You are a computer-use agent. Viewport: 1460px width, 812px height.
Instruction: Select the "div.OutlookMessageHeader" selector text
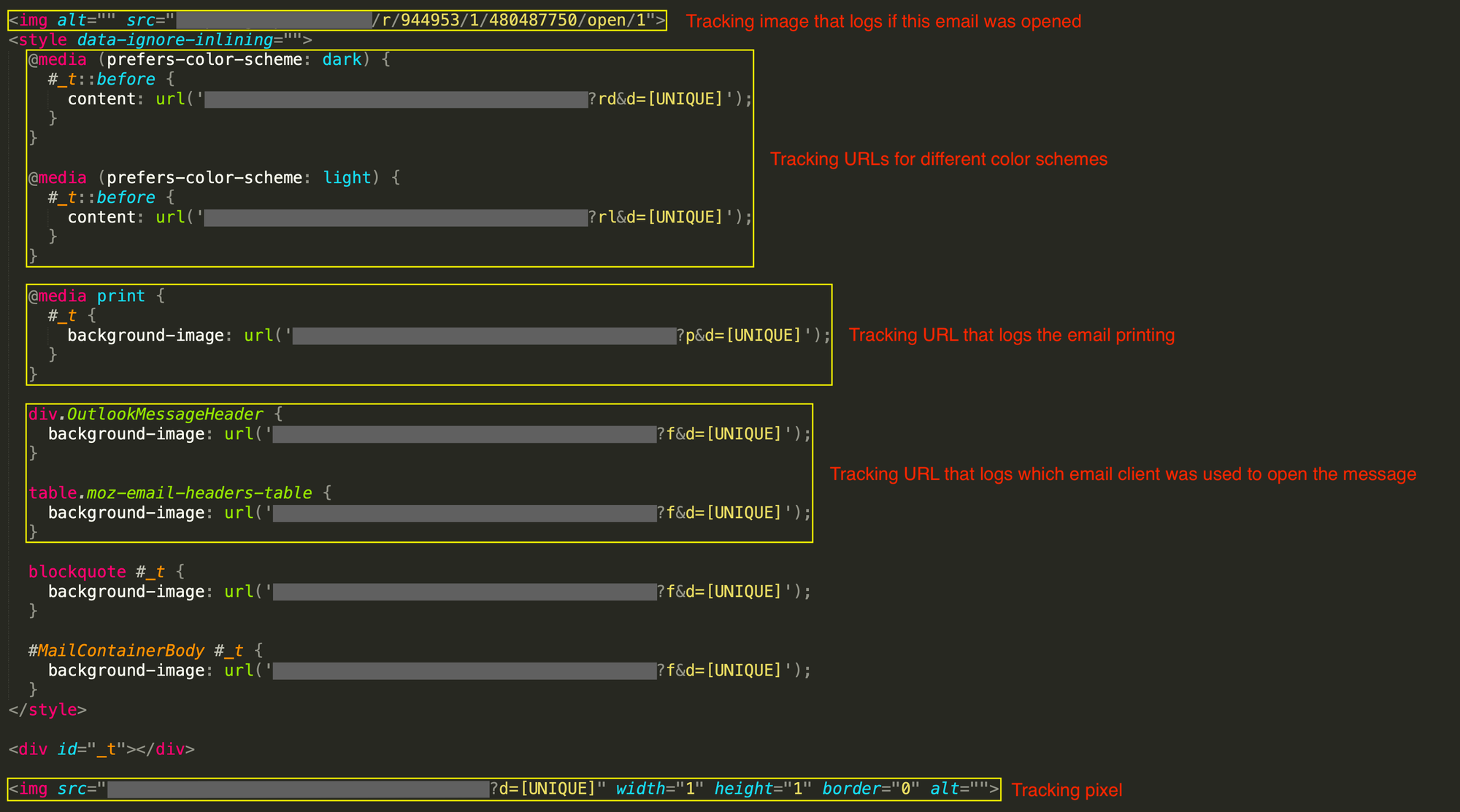click(x=146, y=414)
